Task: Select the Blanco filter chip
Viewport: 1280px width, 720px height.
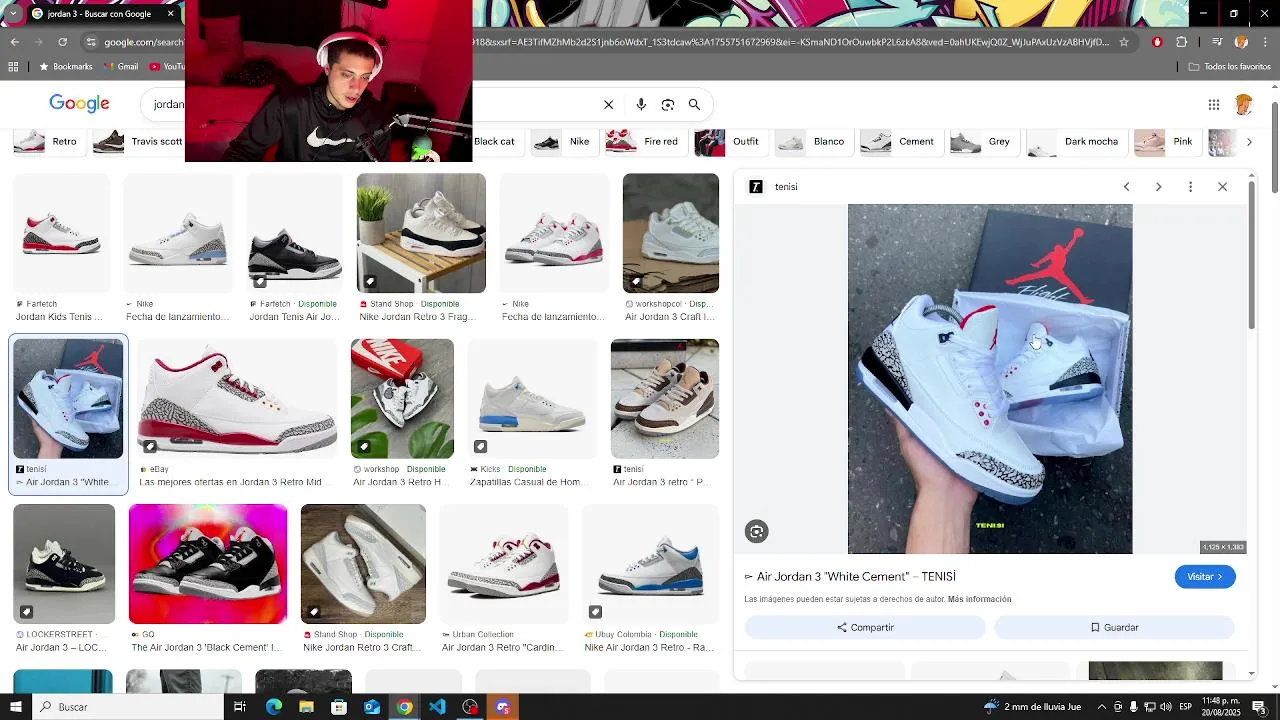Action: pyautogui.click(x=812, y=142)
